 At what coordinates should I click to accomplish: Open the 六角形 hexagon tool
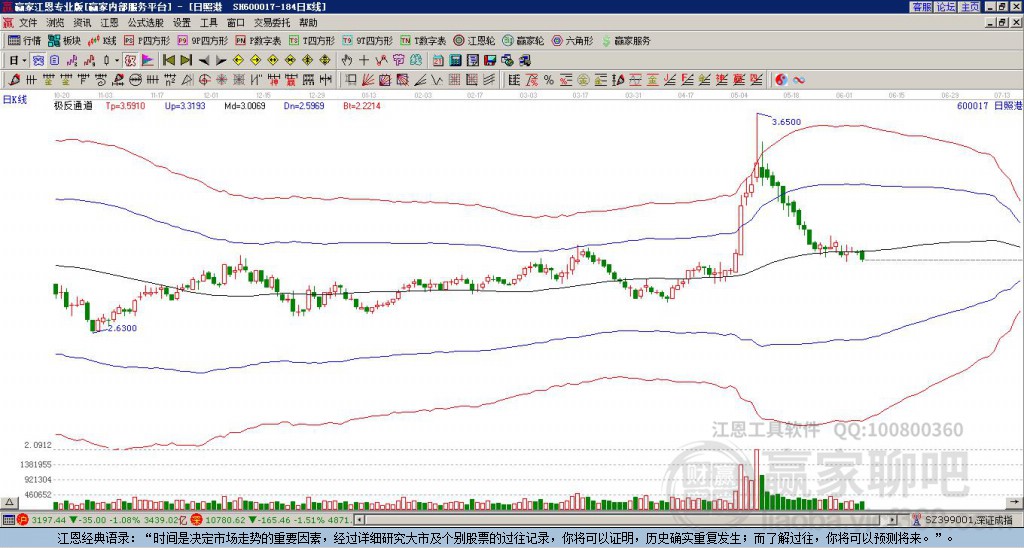click(572, 40)
